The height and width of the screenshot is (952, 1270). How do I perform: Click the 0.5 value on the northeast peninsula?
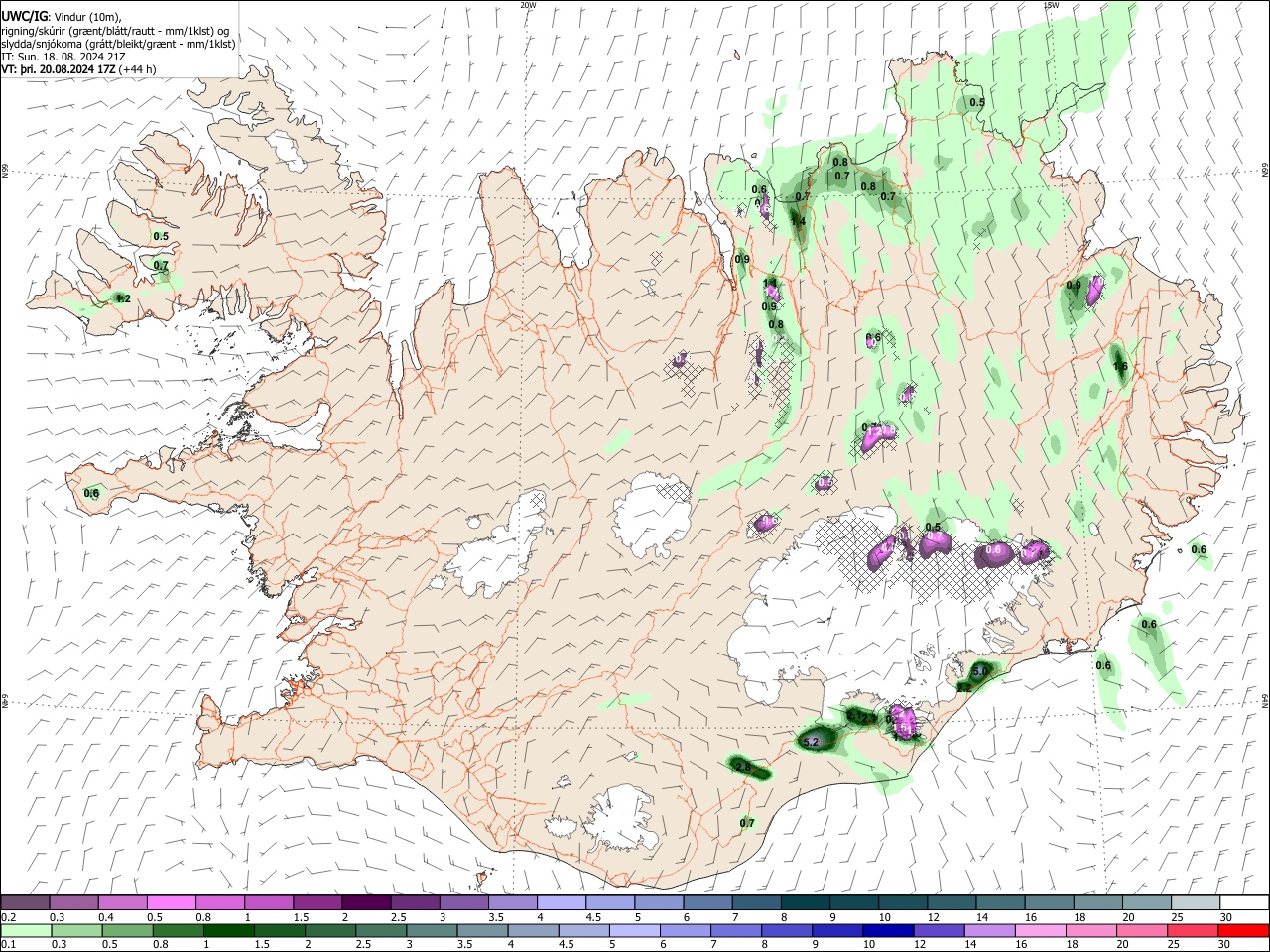pyautogui.click(x=977, y=102)
